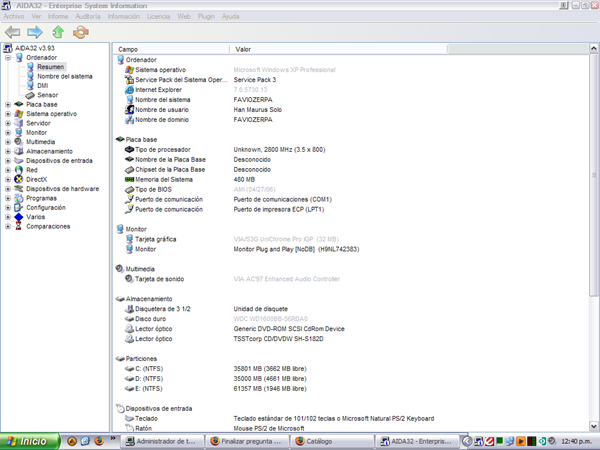Screen dimensions: 600x450
Task: Click the Monitor tree icon in sidebar
Action: [x=19, y=132]
